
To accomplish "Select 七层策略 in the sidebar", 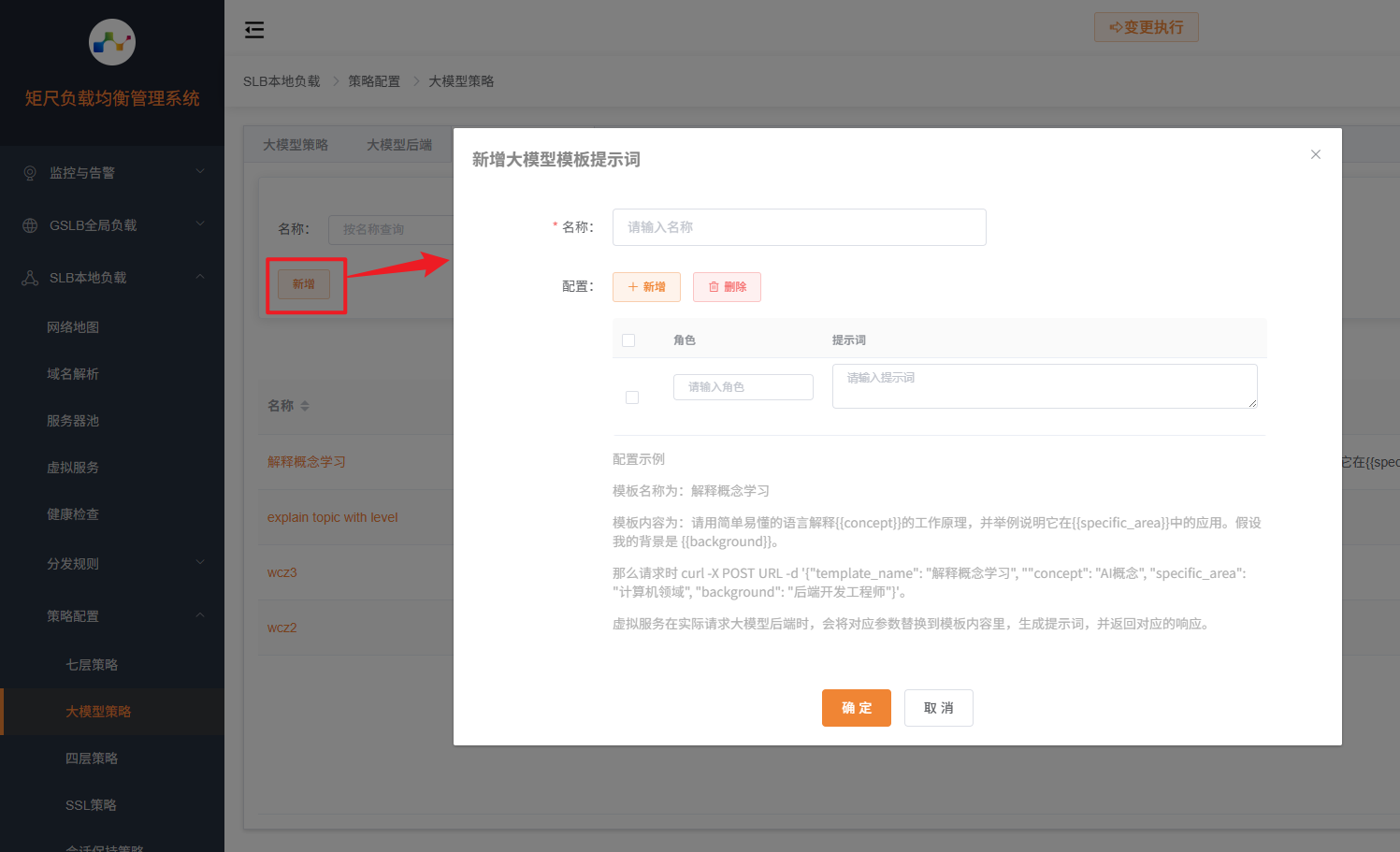I will tap(91, 664).
